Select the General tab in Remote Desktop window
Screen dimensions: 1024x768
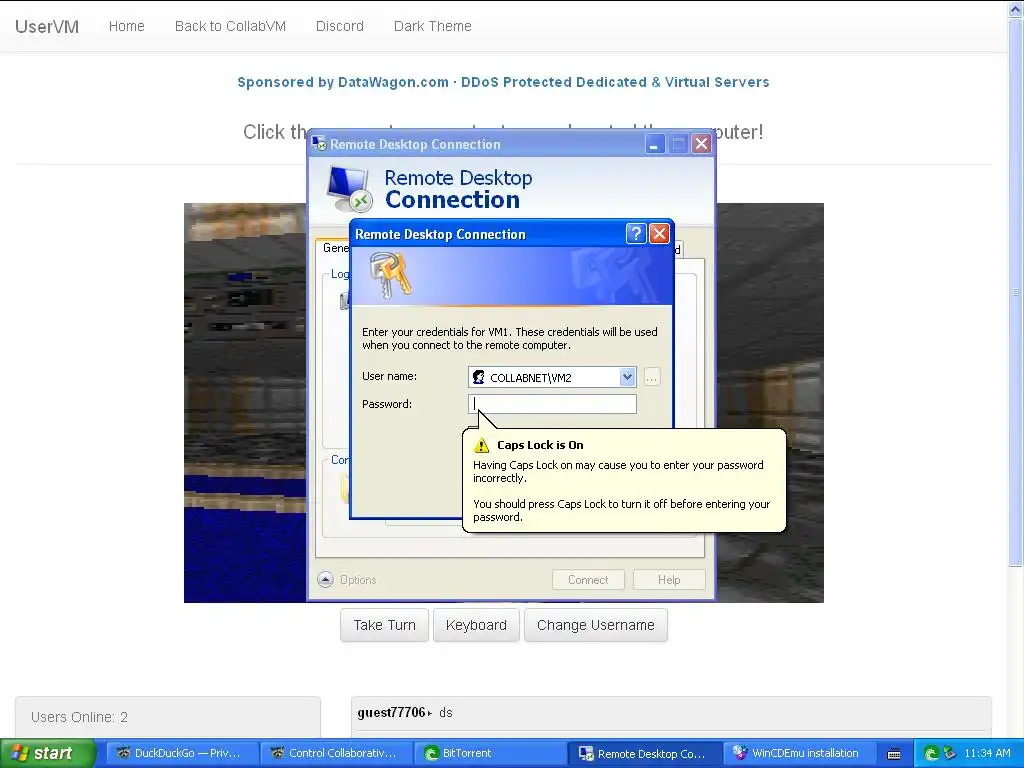coord(335,248)
